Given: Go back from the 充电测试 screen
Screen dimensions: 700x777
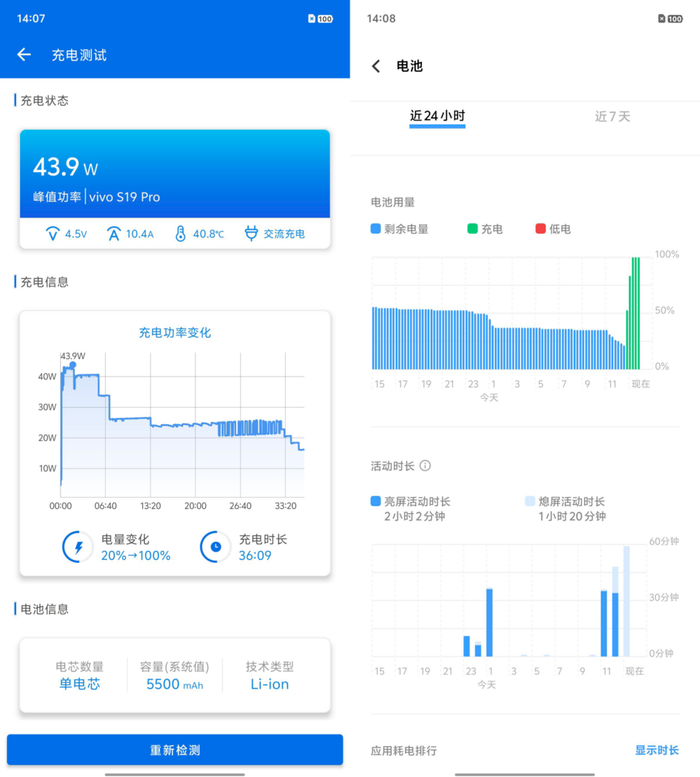Looking at the screenshot, I should 24,55.
